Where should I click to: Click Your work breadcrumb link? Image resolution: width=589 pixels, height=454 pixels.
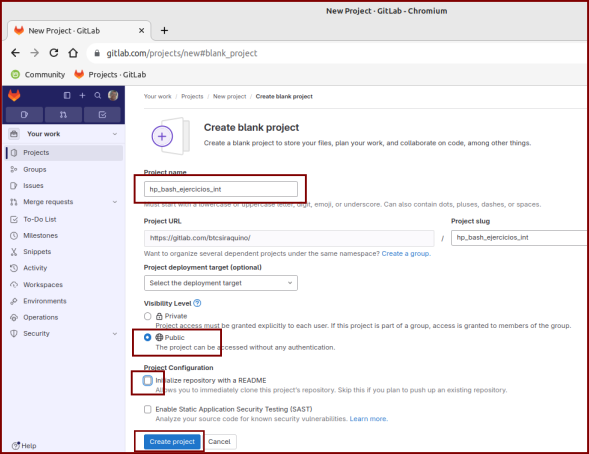(157, 97)
